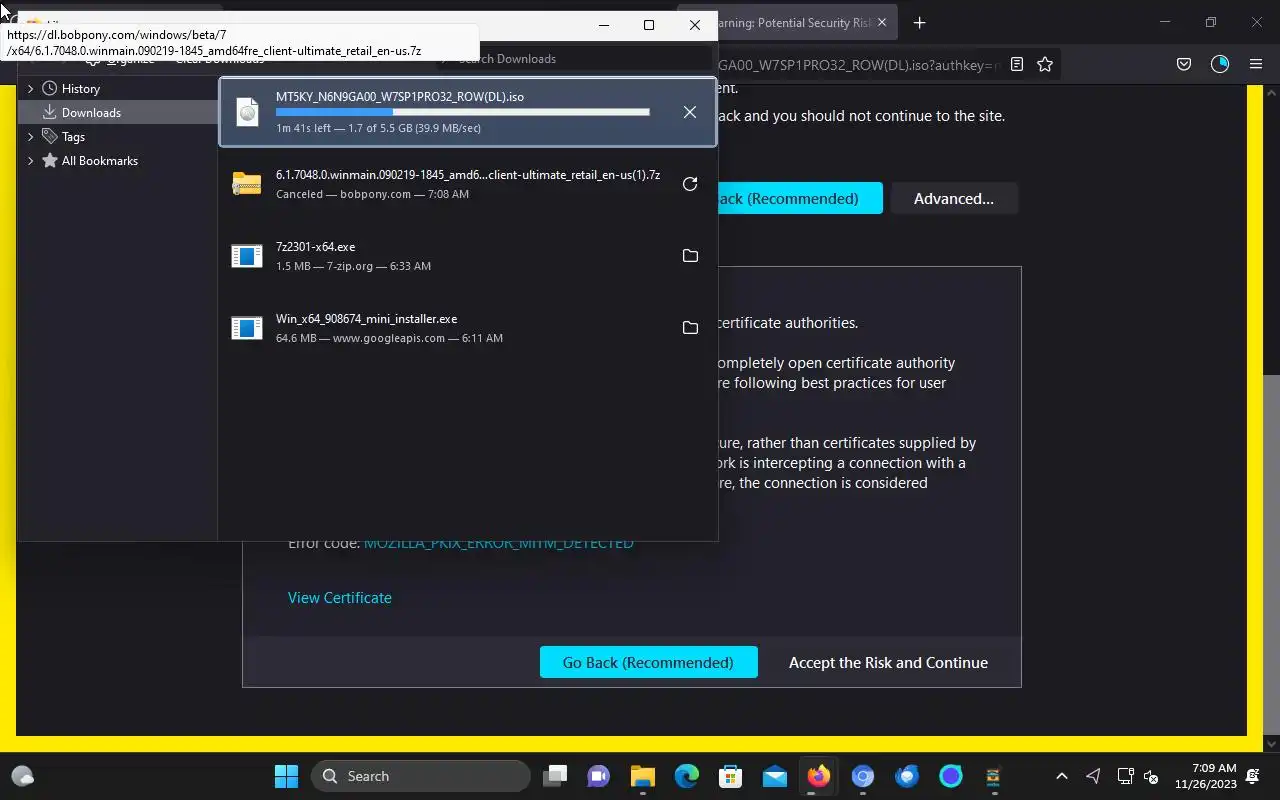
Task: Click Go Back (Recommended) bottom button
Action: (648, 662)
